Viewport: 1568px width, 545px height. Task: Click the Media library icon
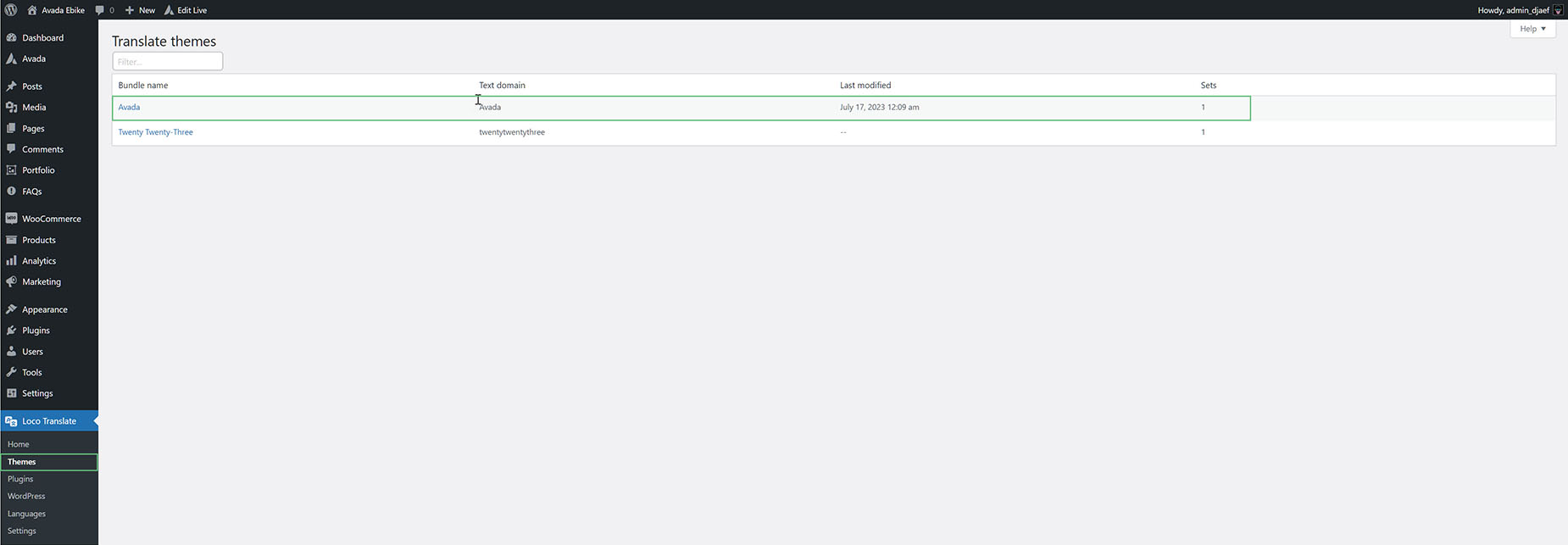11,107
